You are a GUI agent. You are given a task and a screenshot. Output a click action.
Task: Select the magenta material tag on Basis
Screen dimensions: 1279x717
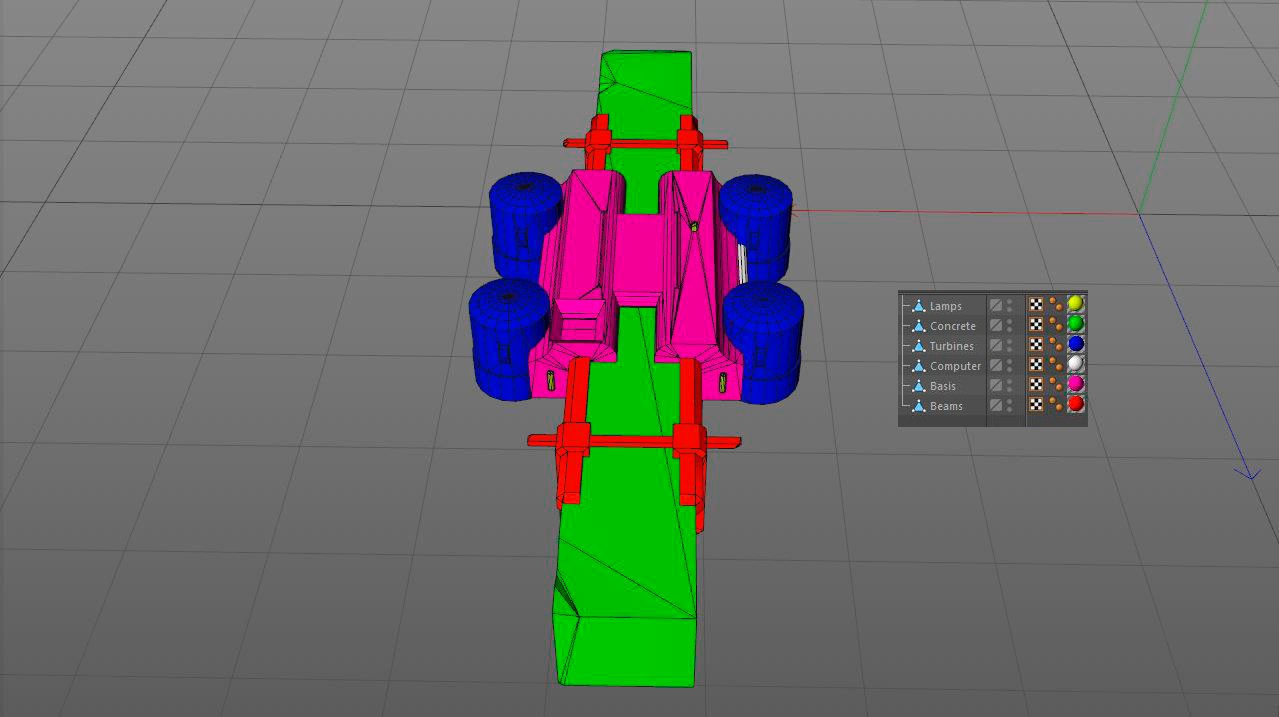1076,384
